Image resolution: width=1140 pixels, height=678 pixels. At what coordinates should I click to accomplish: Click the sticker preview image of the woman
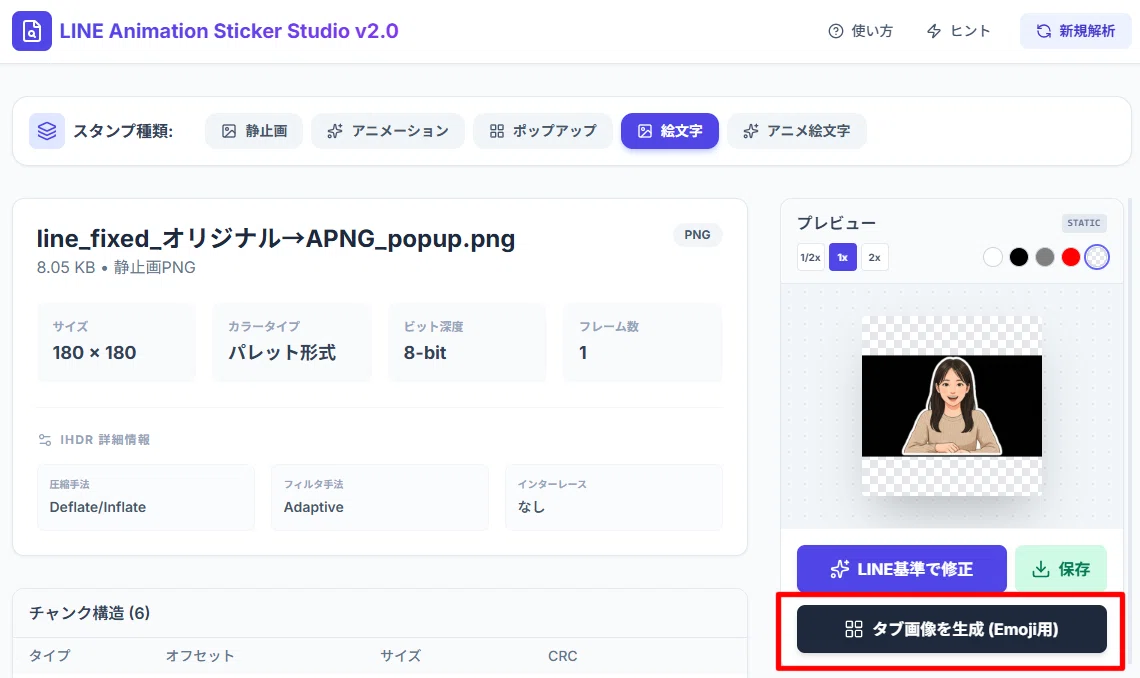[952, 405]
